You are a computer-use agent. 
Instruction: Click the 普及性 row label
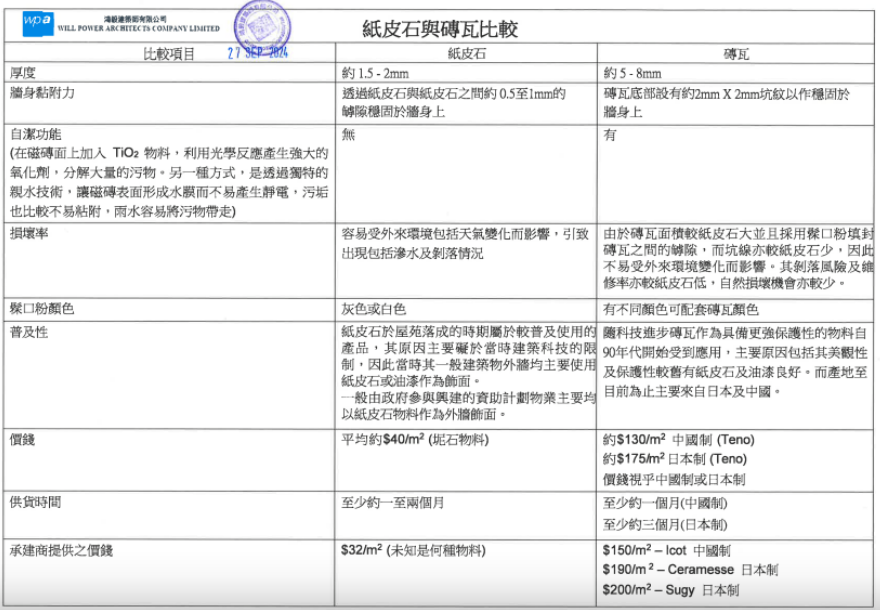[29, 331]
